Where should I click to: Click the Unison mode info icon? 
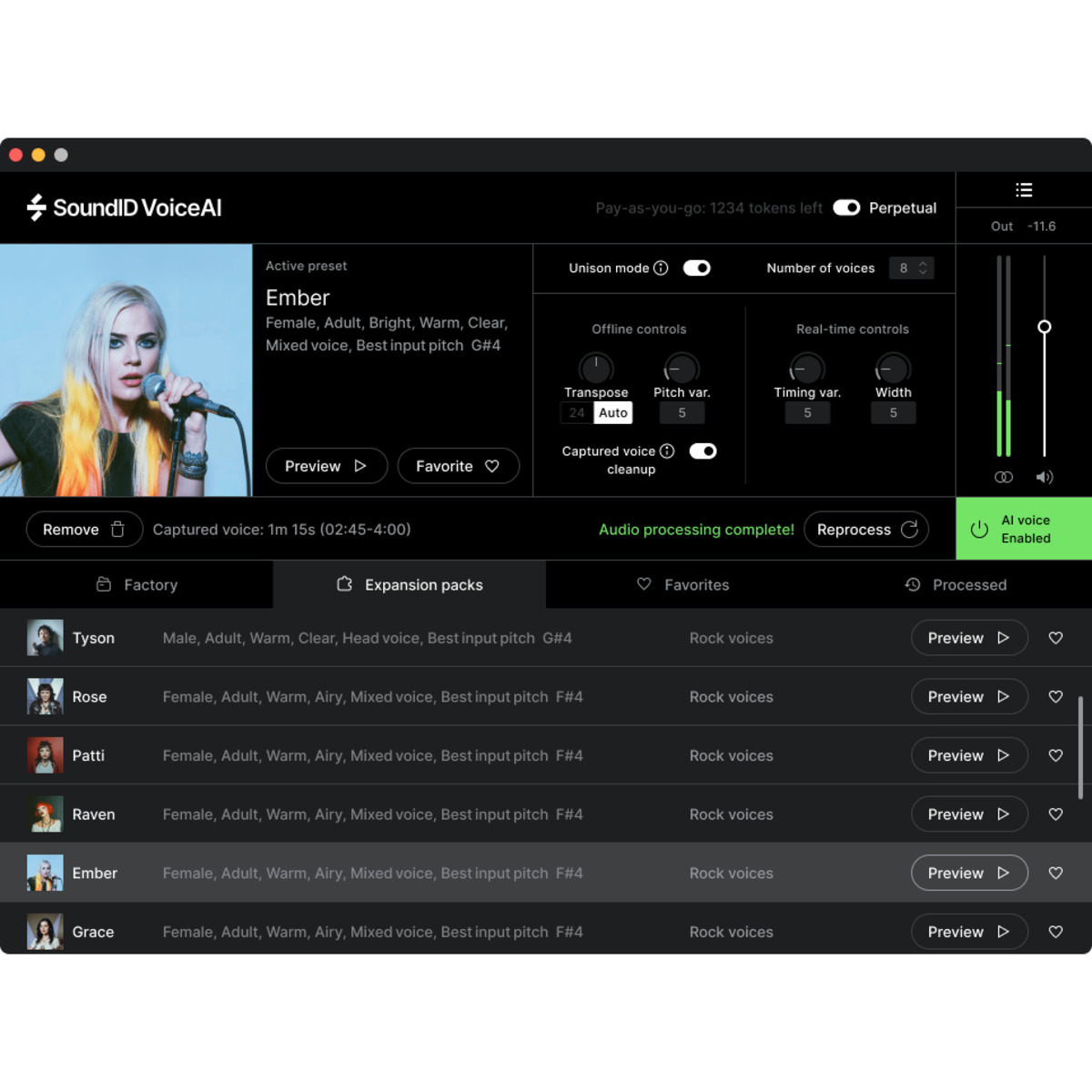(661, 268)
